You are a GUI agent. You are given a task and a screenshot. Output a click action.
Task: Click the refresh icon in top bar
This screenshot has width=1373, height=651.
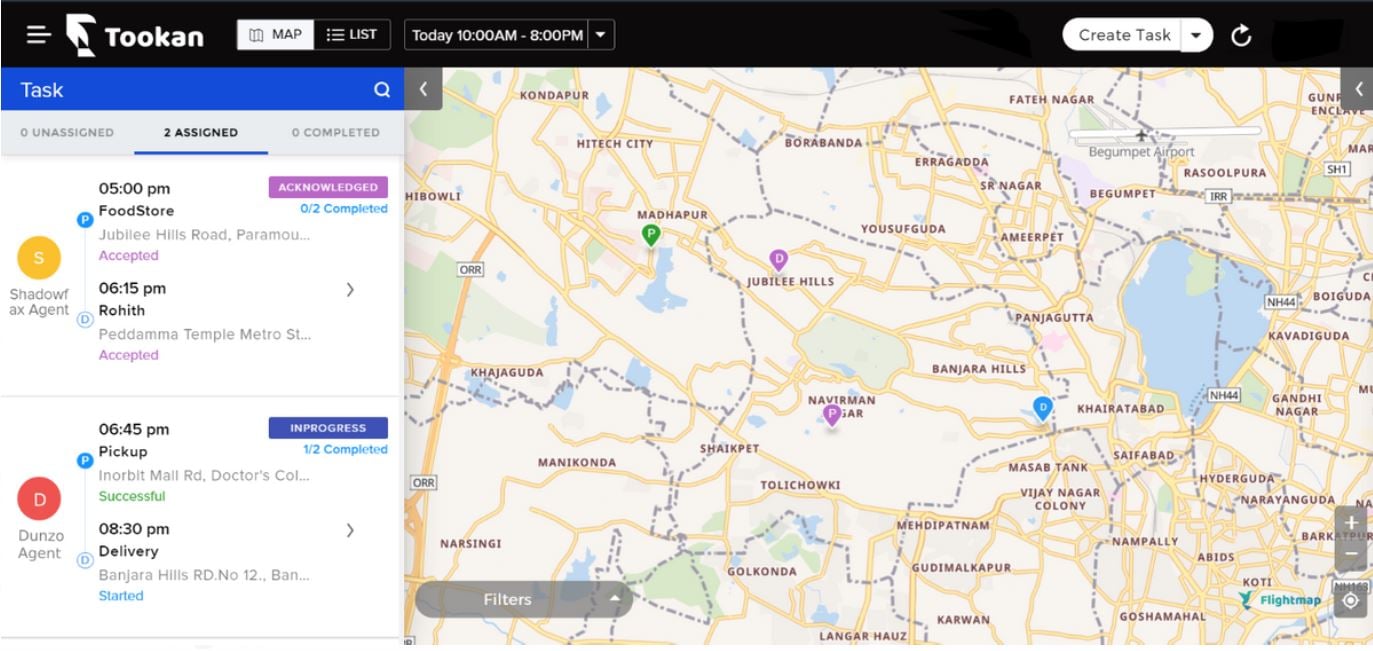[x=1241, y=36]
